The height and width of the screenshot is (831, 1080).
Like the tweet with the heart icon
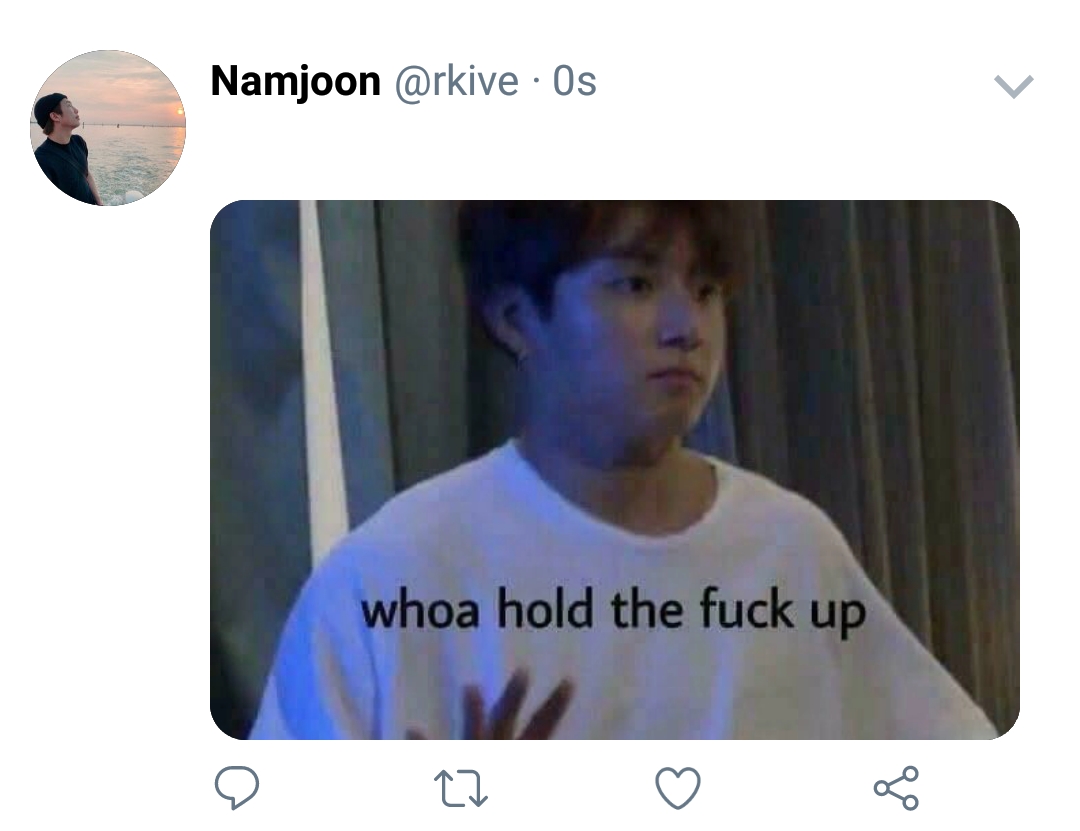coord(678,787)
